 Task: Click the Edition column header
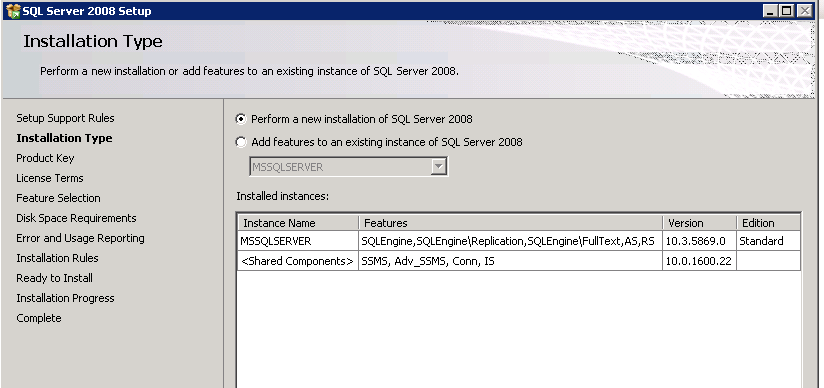768,223
